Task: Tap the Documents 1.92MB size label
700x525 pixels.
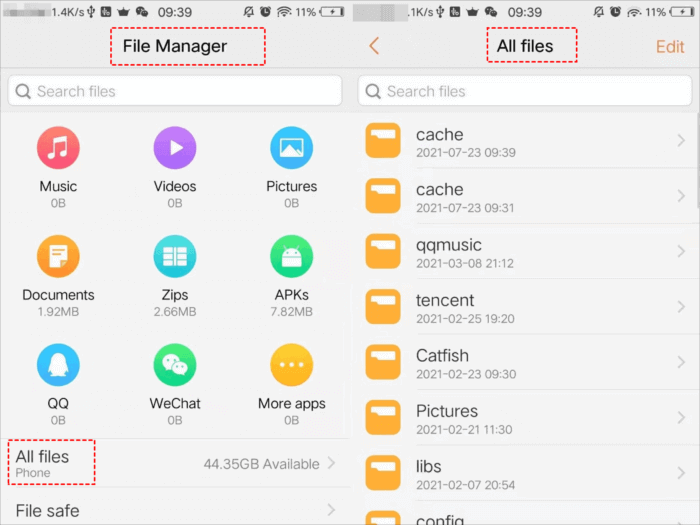Action: pos(58,312)
